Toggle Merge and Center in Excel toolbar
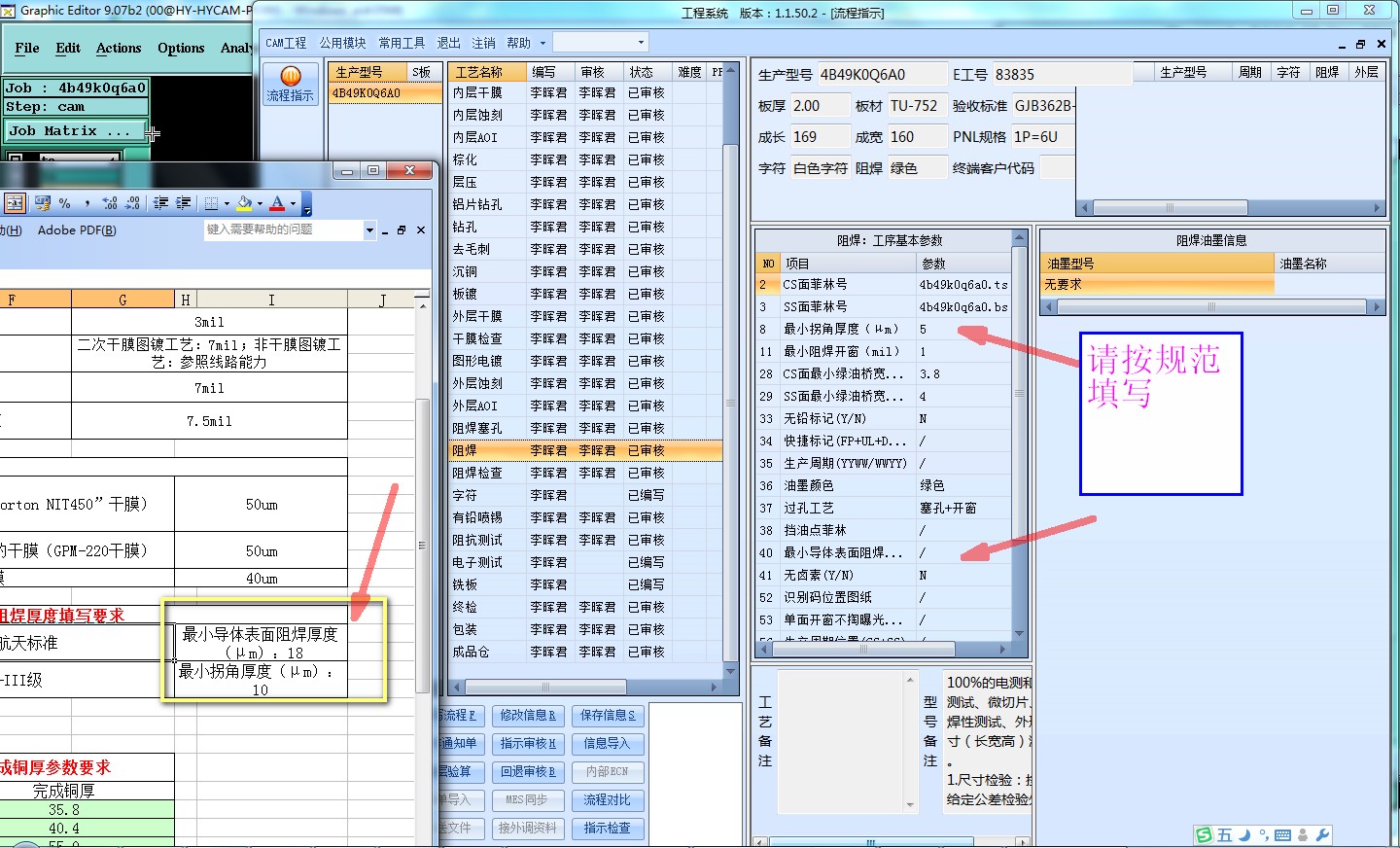 (15, 203)
